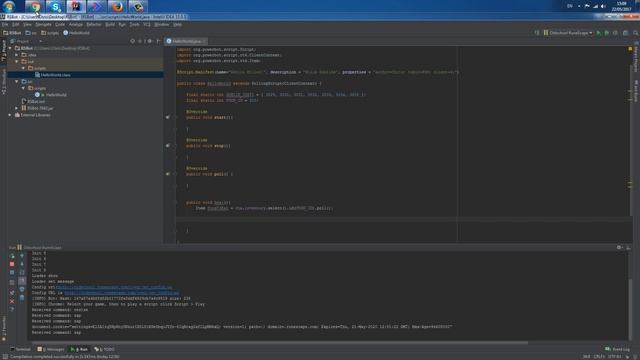This screenshot has height=360, width=640.
Task: Collapse scripts folder under out
Action: click(23, 68)
